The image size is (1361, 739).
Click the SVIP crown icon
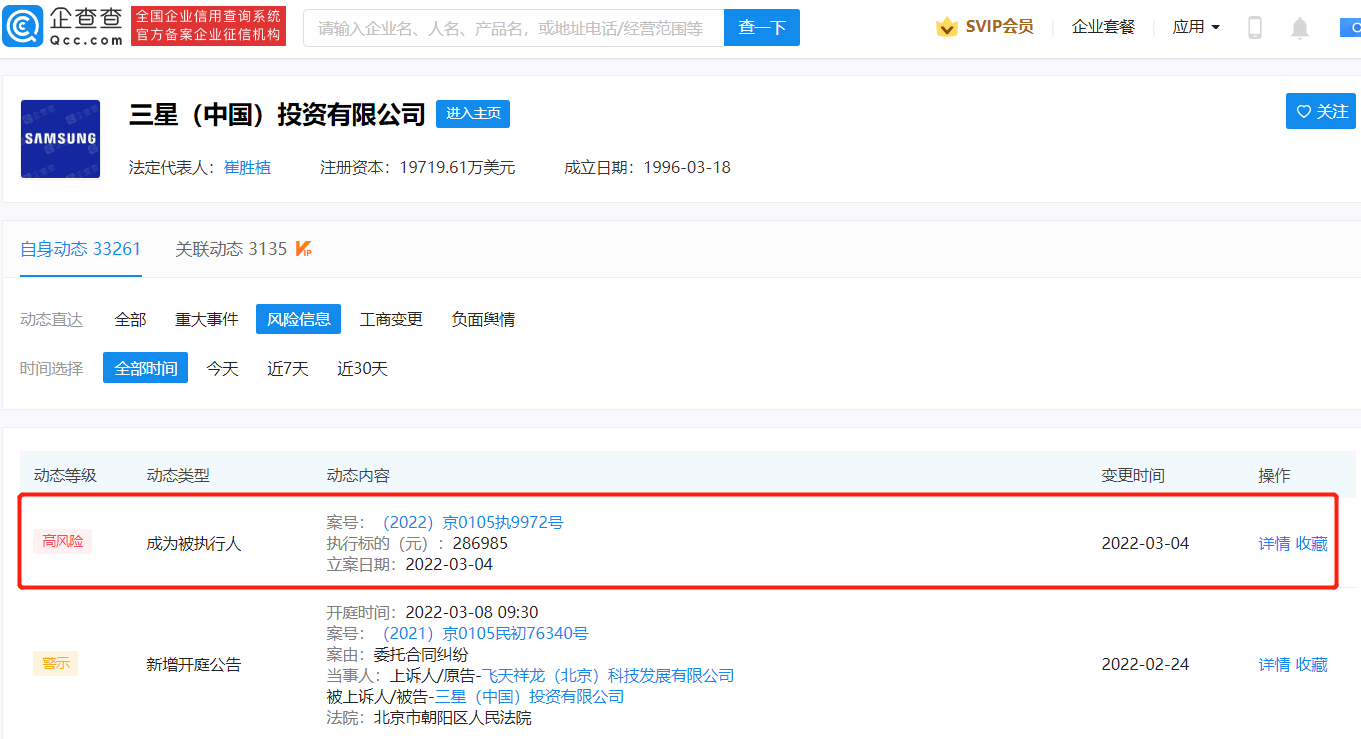point(946,27)
